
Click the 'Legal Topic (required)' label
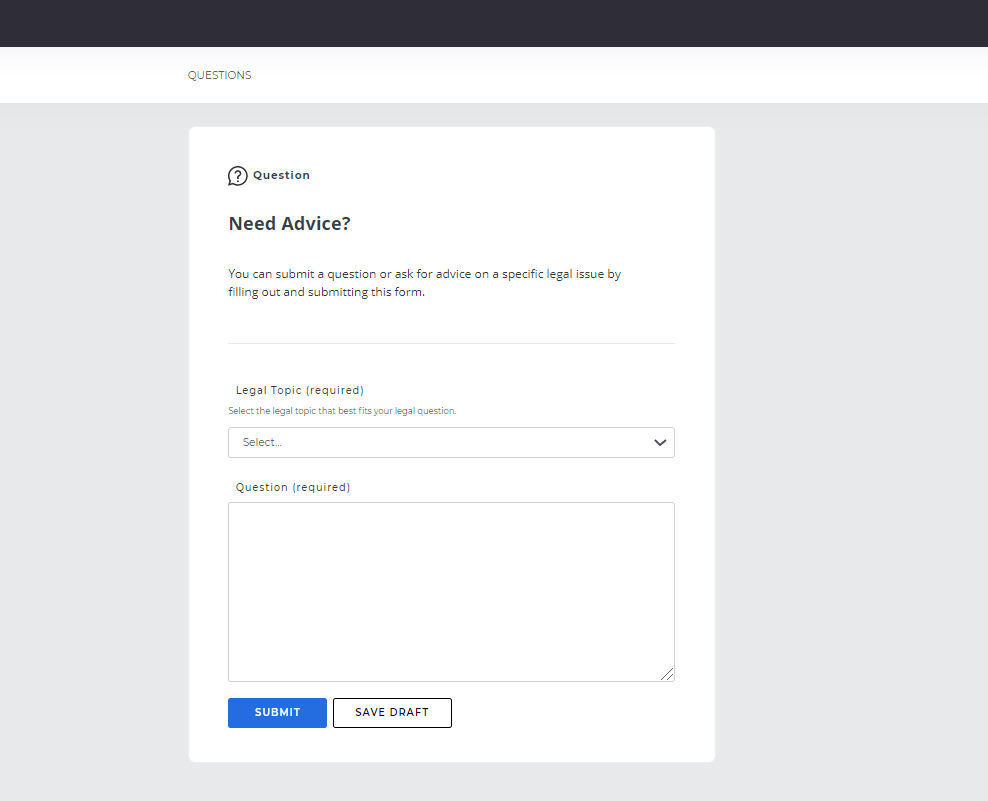pyautogui.click(x=300, y=390)
